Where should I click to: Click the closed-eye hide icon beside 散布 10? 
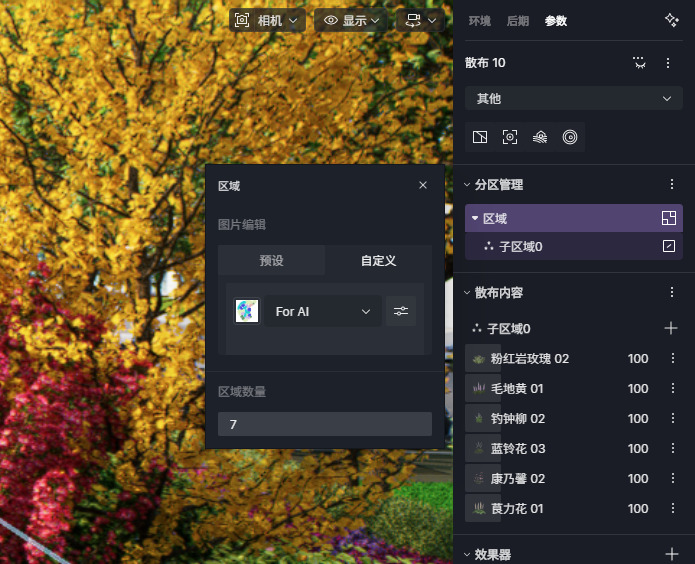tap(640, 63)
